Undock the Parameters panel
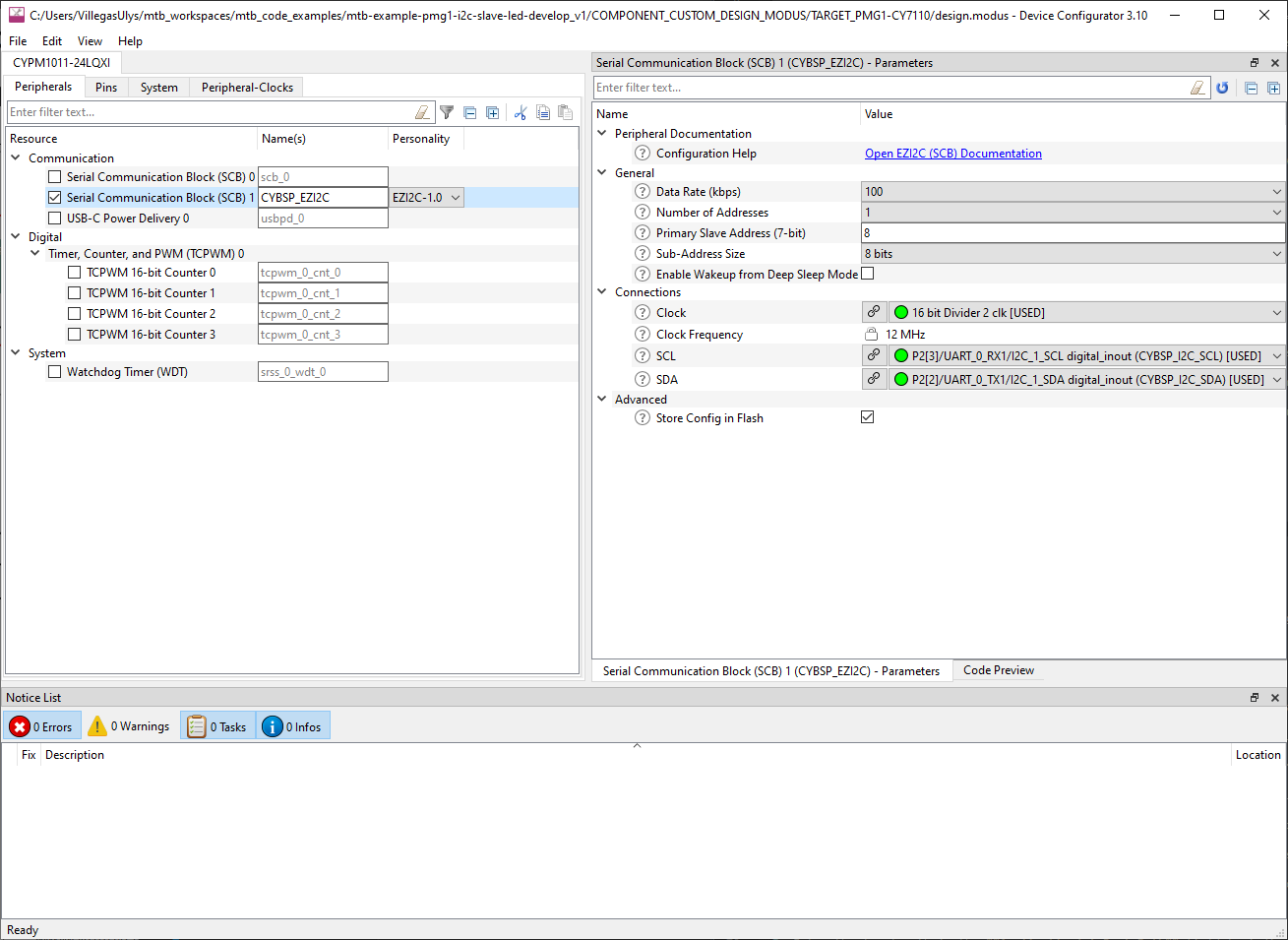This screenshot has width=1288, height=940. [x=1255, y=63]
